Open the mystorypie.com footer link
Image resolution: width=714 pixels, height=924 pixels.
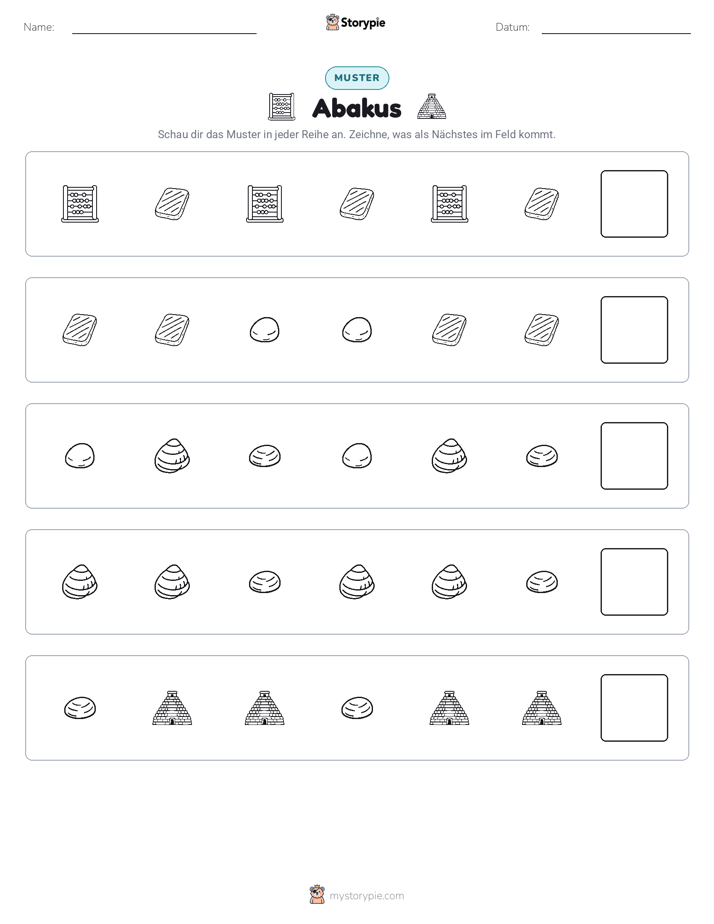tap(366, 896)
